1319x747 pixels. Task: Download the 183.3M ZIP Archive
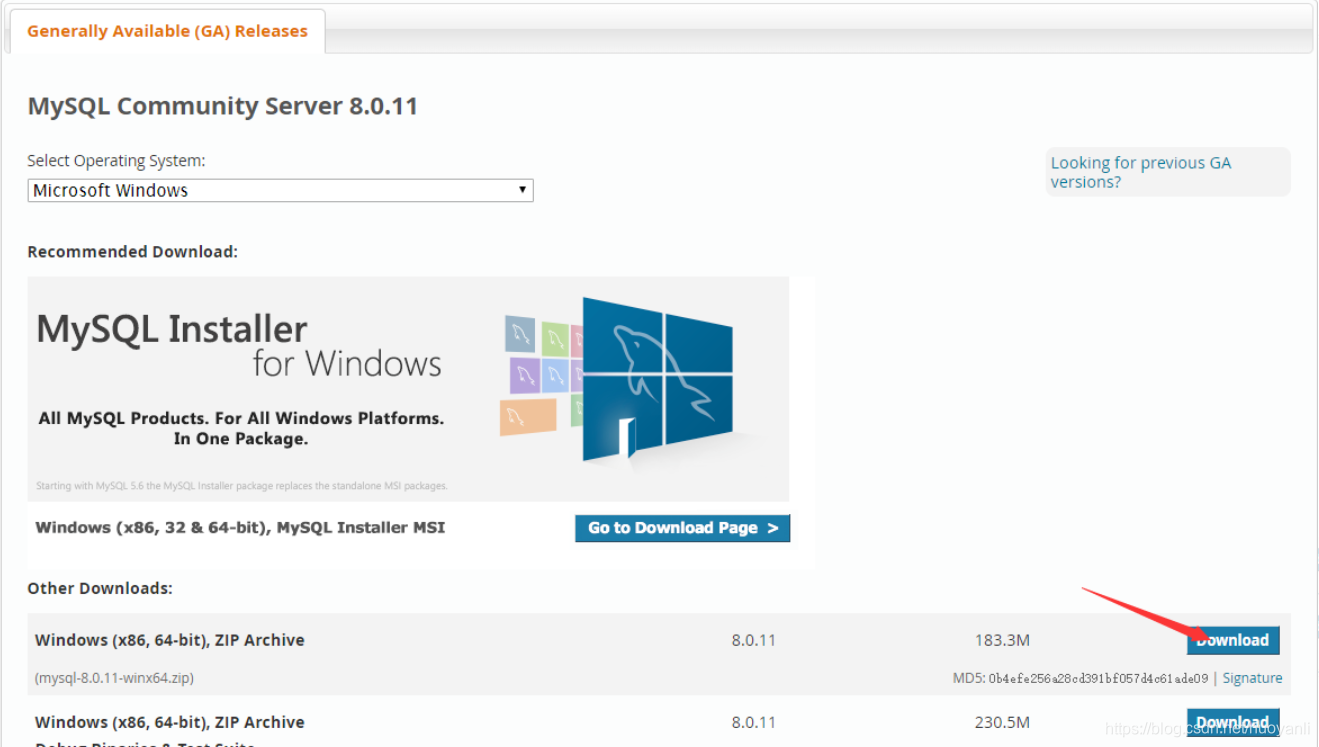[1232, 640]
